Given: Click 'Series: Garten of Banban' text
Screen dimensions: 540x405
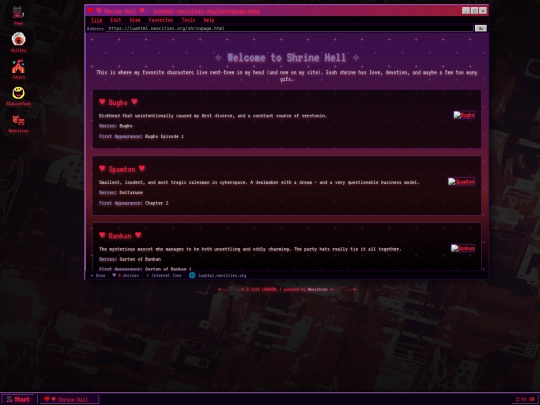Looking at the screenshot, I should [130, 259].
